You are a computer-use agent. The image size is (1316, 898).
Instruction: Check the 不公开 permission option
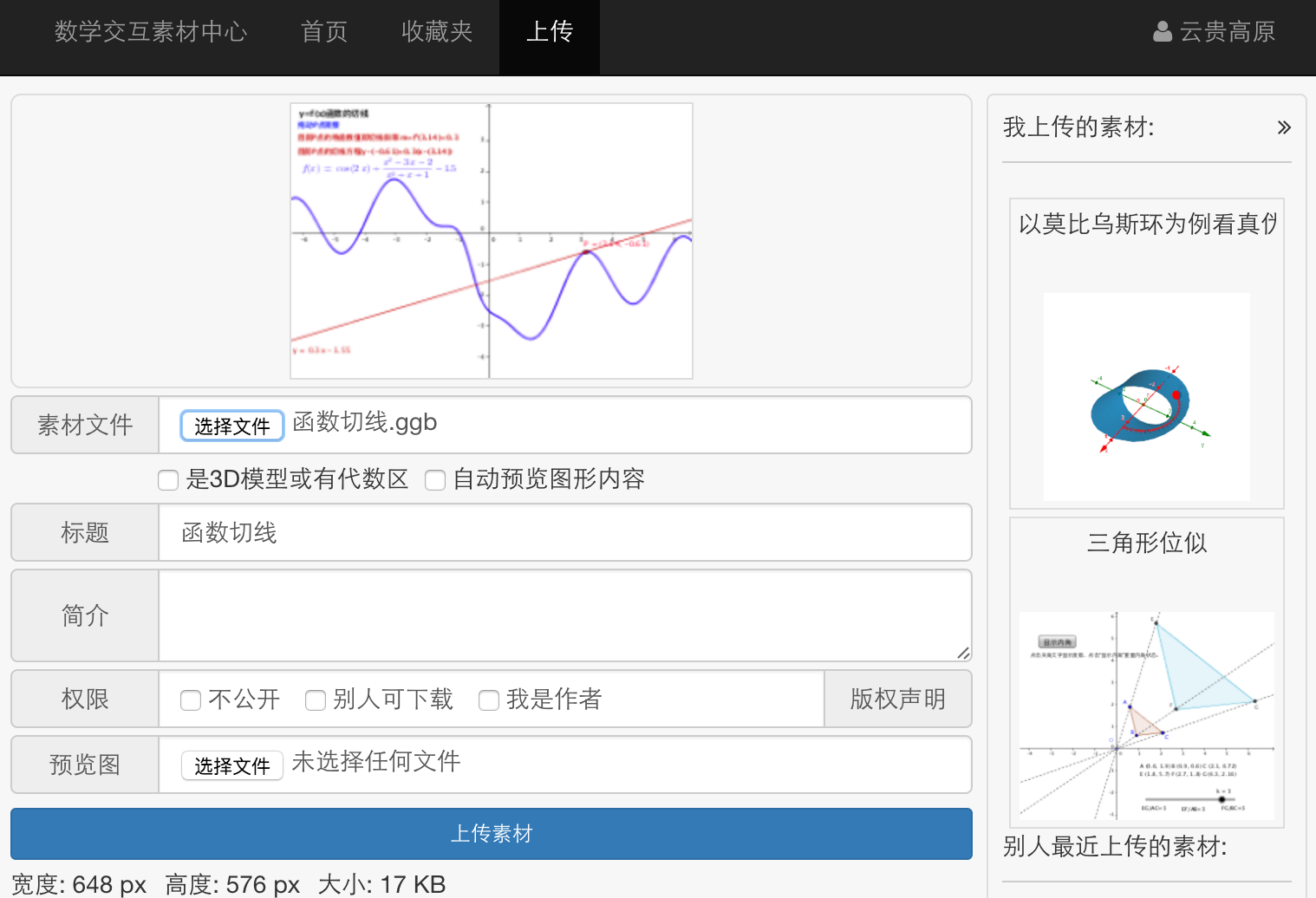pyautogui.click(x=191, y=700)
